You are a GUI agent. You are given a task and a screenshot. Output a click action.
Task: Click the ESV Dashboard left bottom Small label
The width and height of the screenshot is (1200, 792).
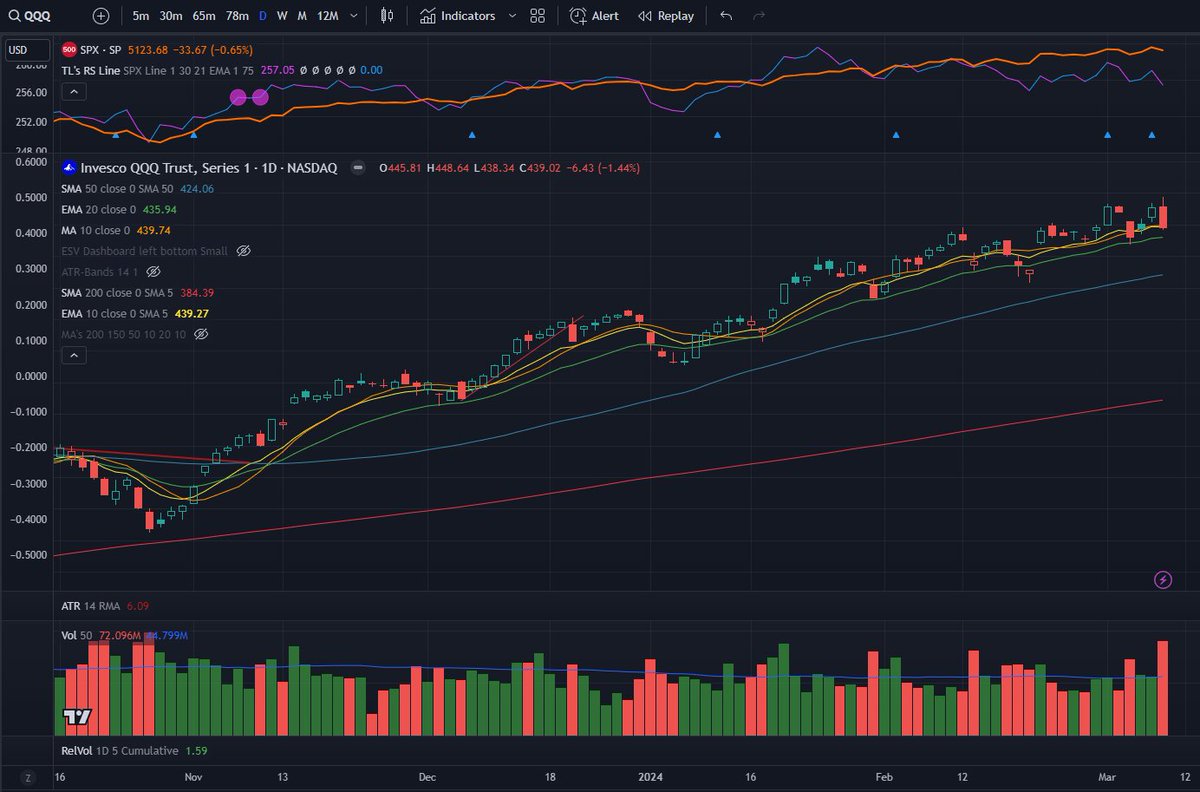coord(145,251)
